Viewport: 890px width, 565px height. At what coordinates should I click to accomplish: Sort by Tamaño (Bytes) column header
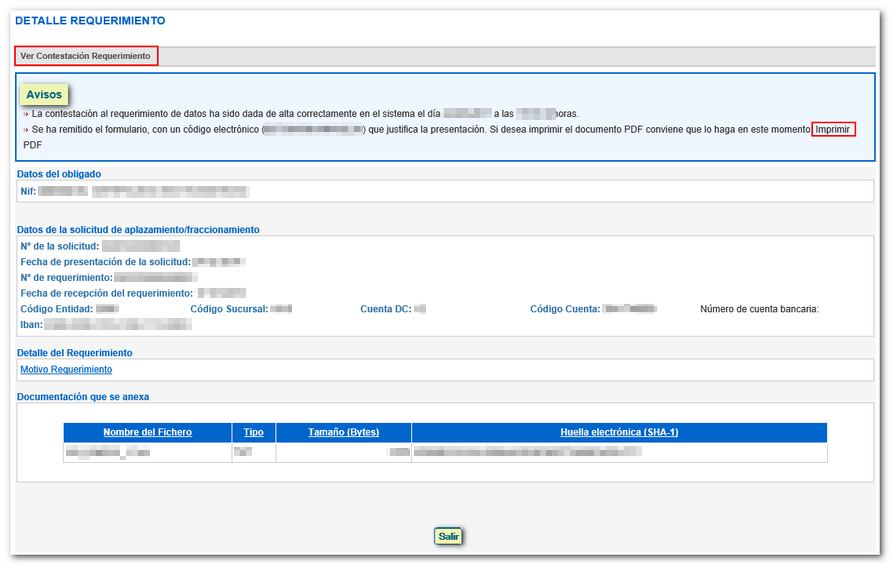pyautogui.click(x=343, y=433)
